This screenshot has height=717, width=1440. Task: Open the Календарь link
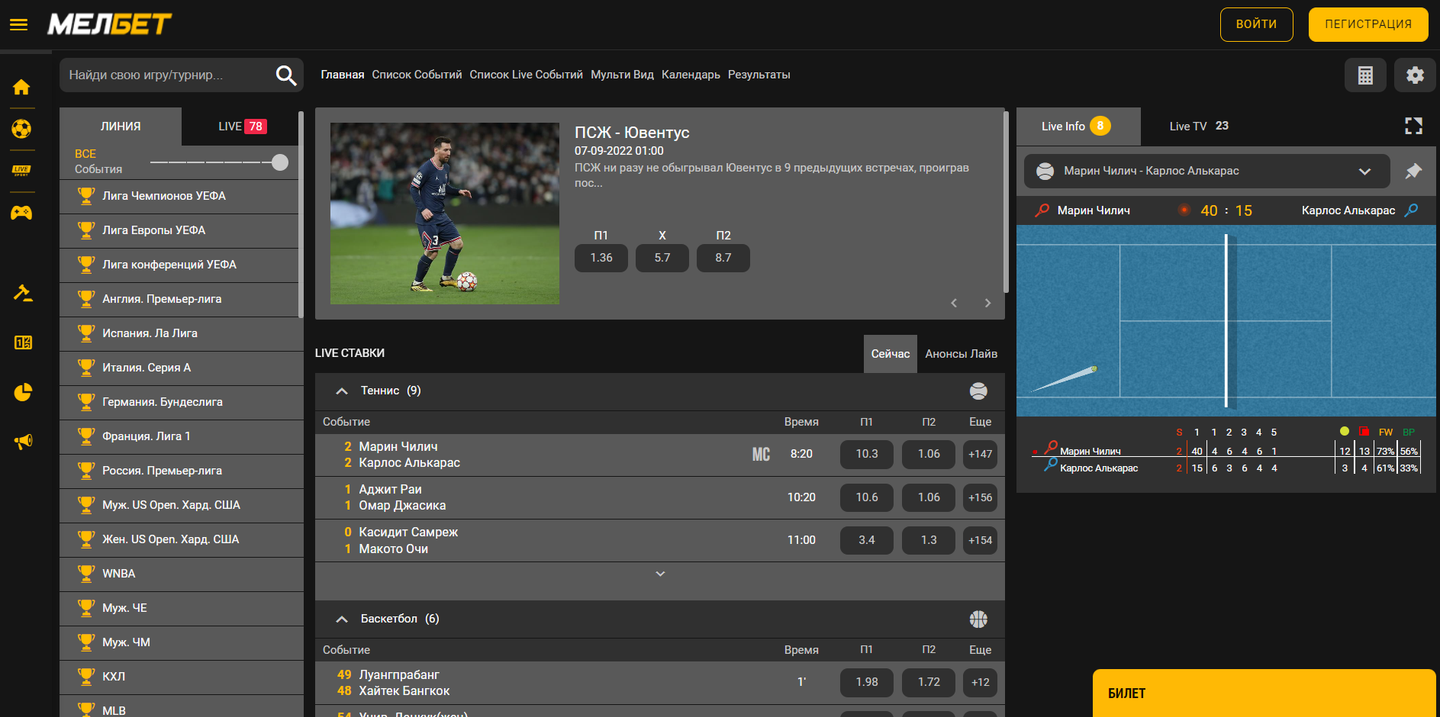pyautogui.click(x=690, y=75)
